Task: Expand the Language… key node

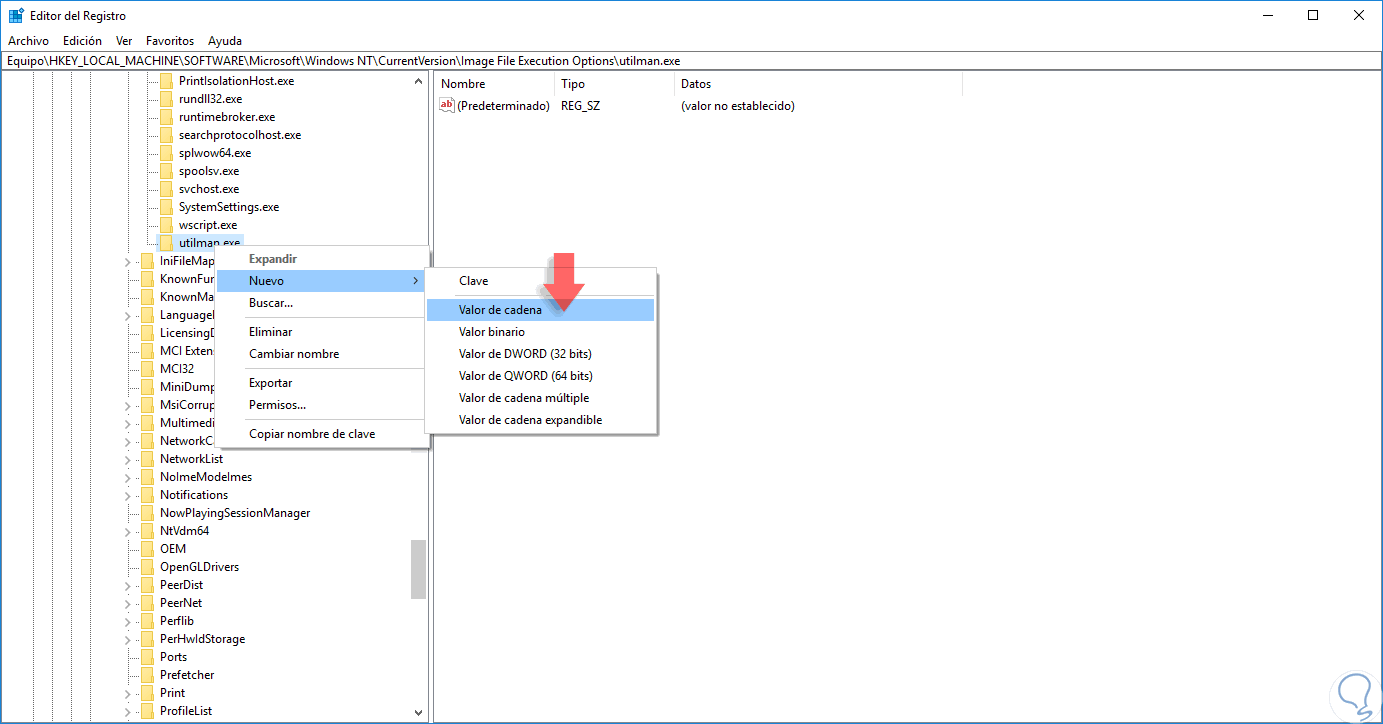Action: 128,316
